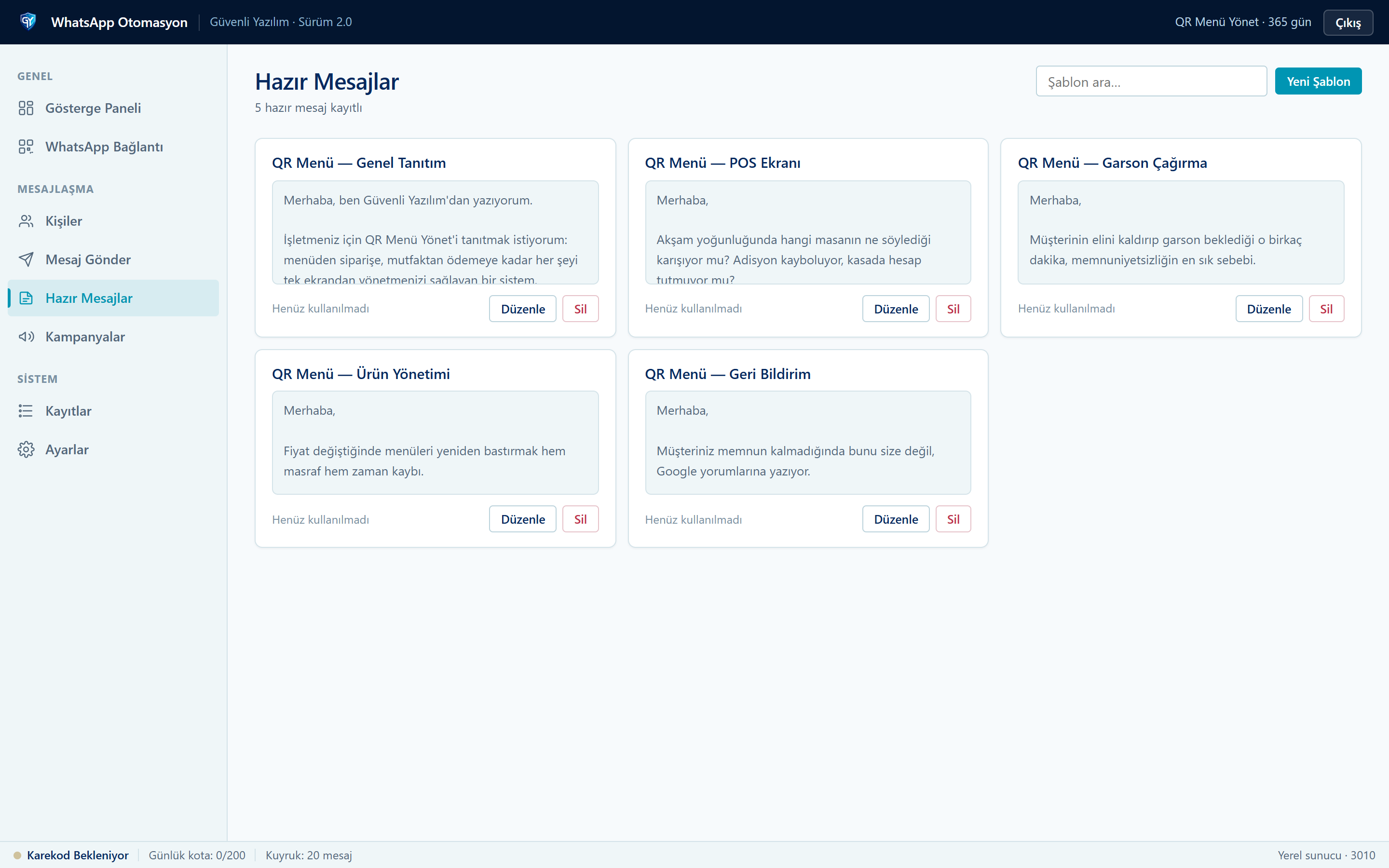Click the Geri Bildirim message preview

pyautogui.click(x=808, y=443)
